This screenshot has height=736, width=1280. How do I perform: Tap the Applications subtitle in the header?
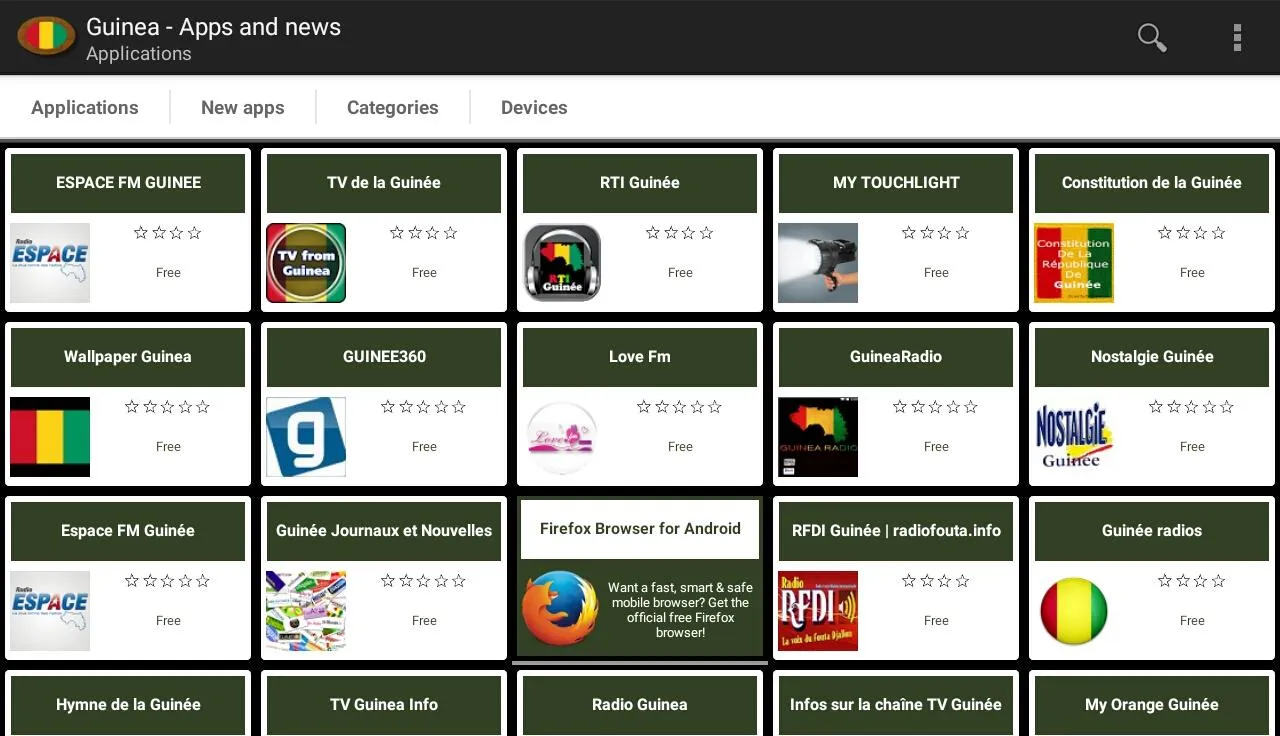coord(139,54)
